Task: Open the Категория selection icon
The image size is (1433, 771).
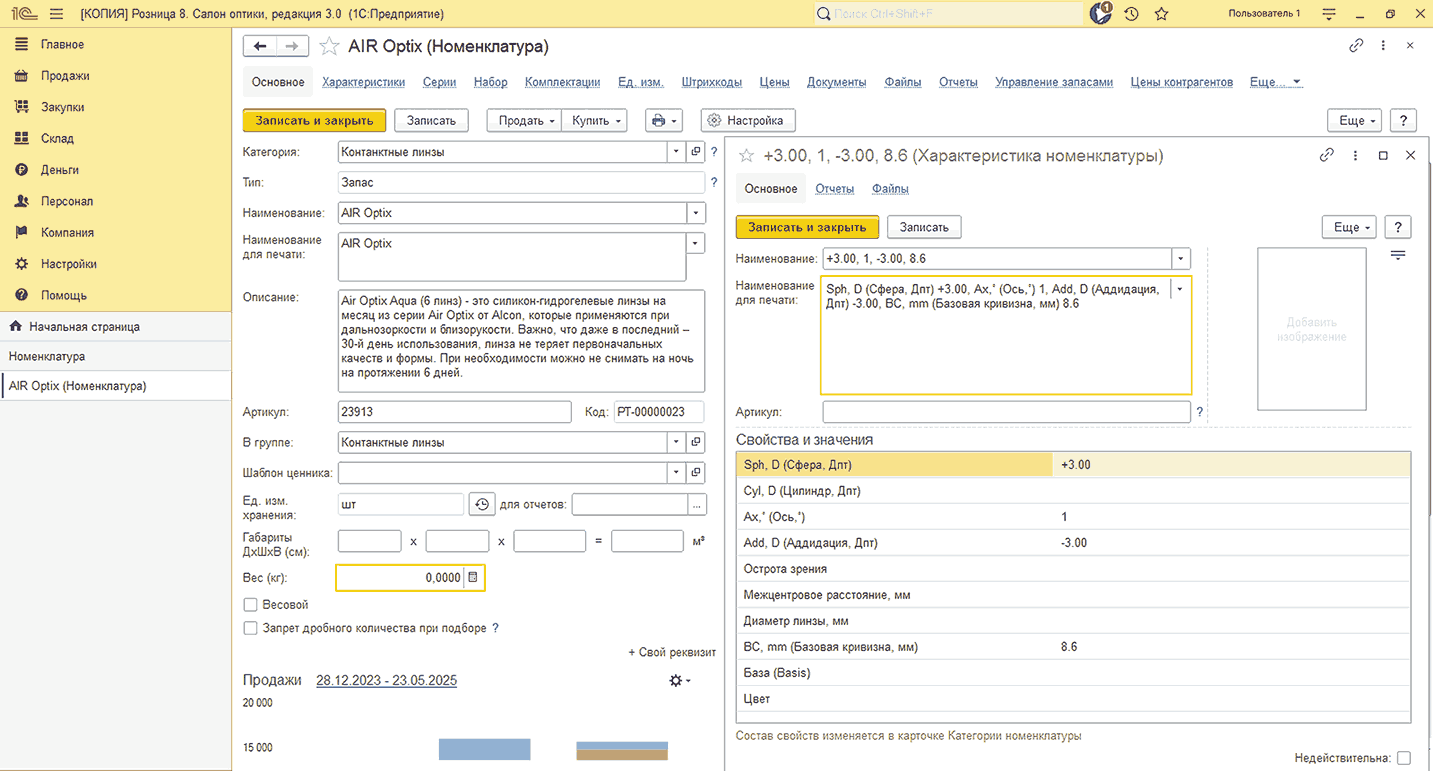Action: click(x=696, y=152)
